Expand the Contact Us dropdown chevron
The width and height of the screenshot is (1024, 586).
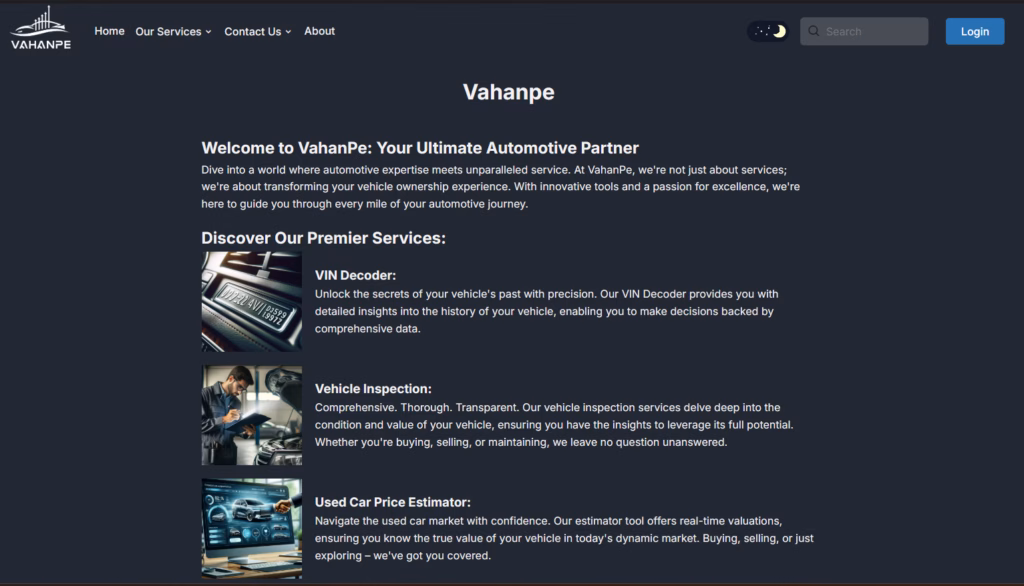[288, 31]
